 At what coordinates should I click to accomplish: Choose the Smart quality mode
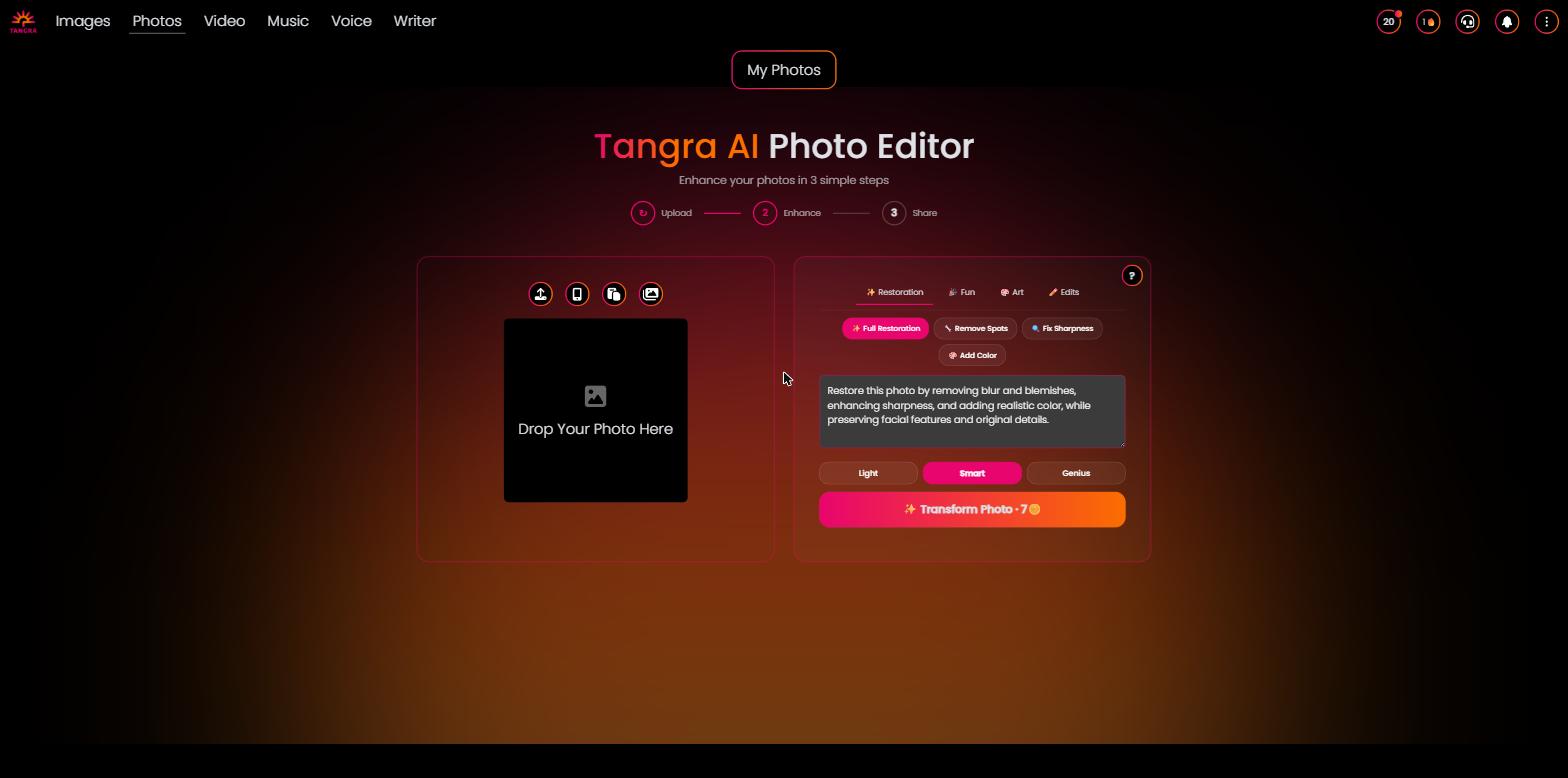pos(972,473)
